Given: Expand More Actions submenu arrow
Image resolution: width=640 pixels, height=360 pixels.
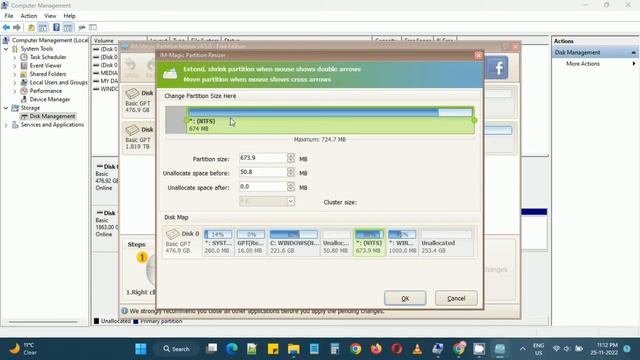Looking at the screenshot, I should coord(634,64).
